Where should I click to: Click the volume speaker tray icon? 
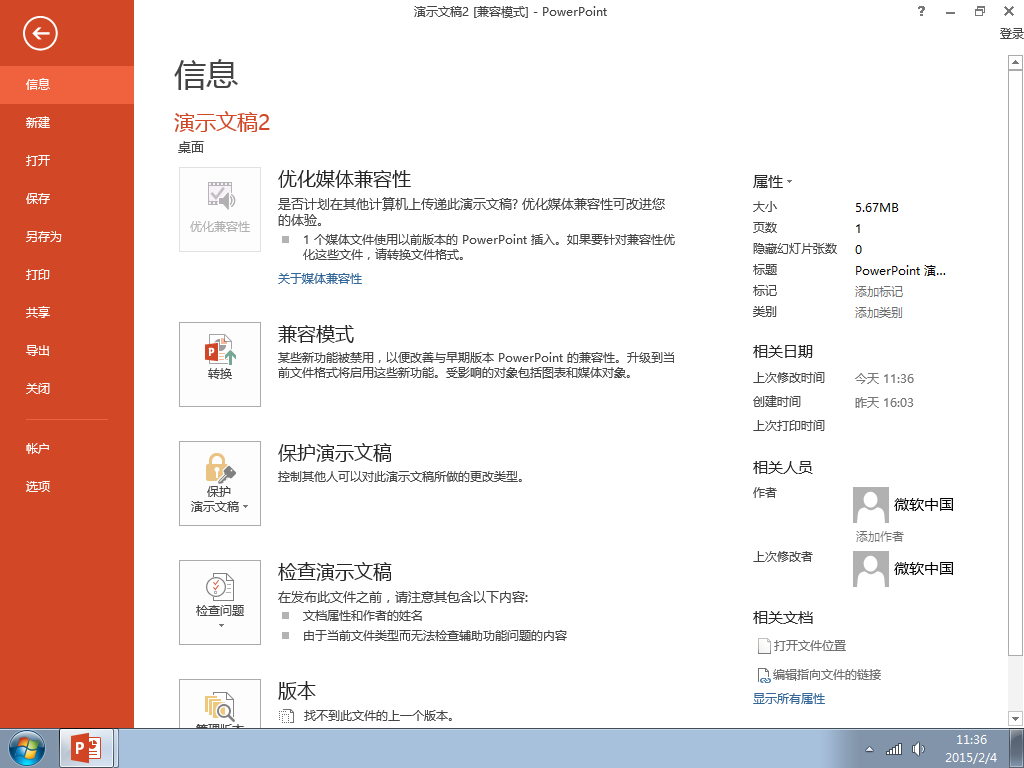[x=918, y=749]
